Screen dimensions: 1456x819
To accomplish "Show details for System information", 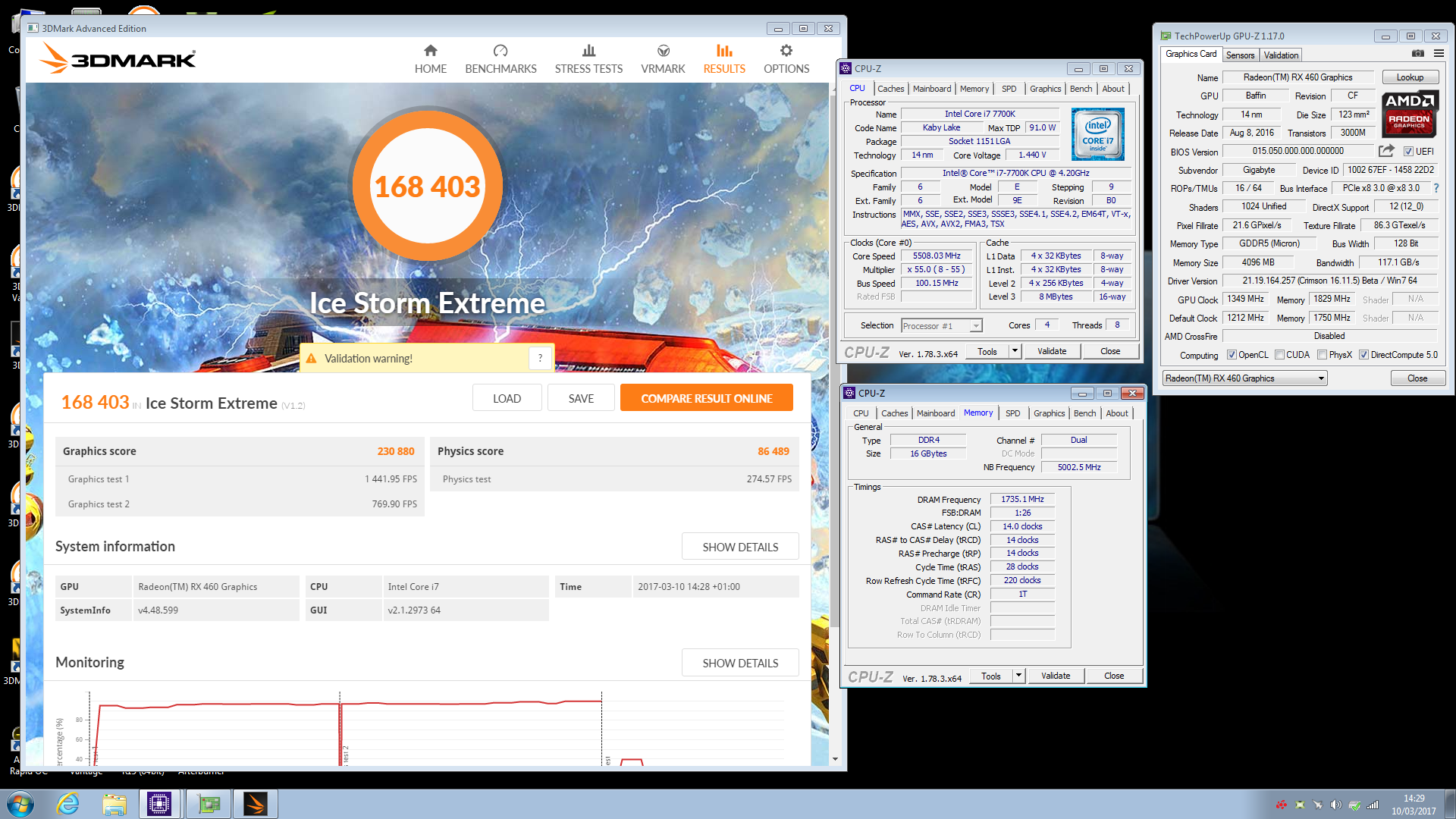I will pos(740,547).
